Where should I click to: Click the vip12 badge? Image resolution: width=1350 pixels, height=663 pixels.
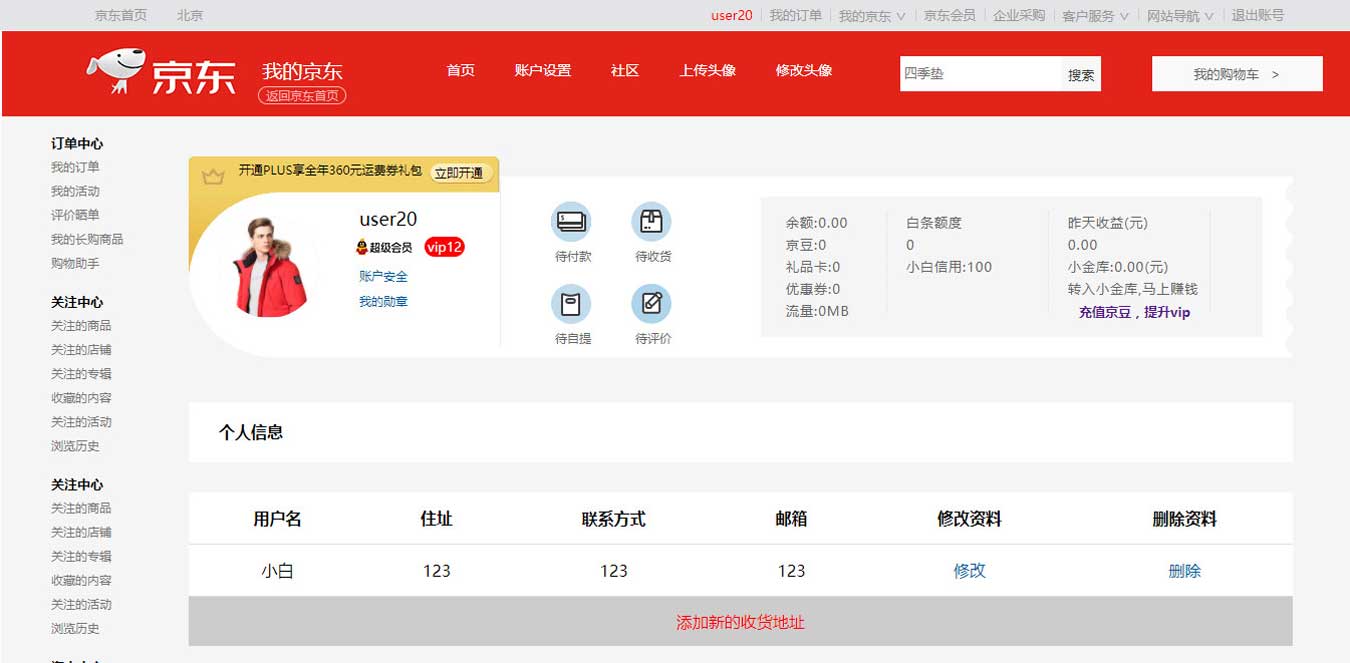coord(444,247)
